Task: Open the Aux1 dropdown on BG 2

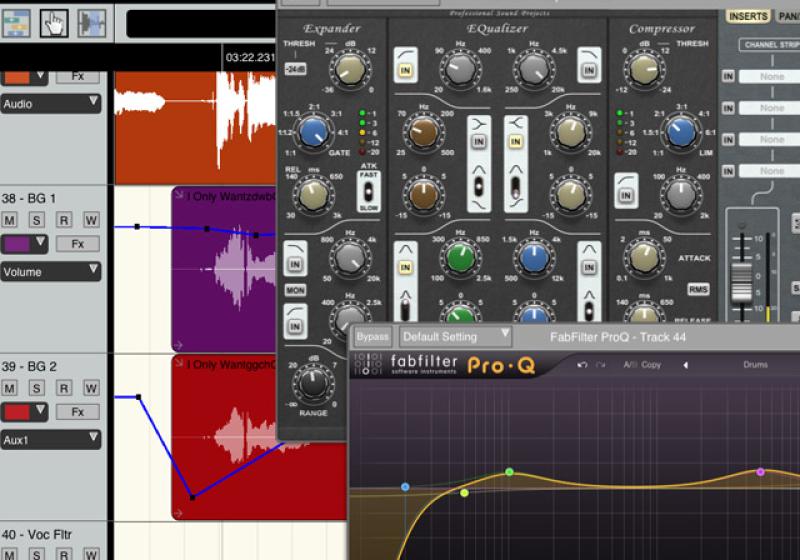Action: click(x=51, y=438)
